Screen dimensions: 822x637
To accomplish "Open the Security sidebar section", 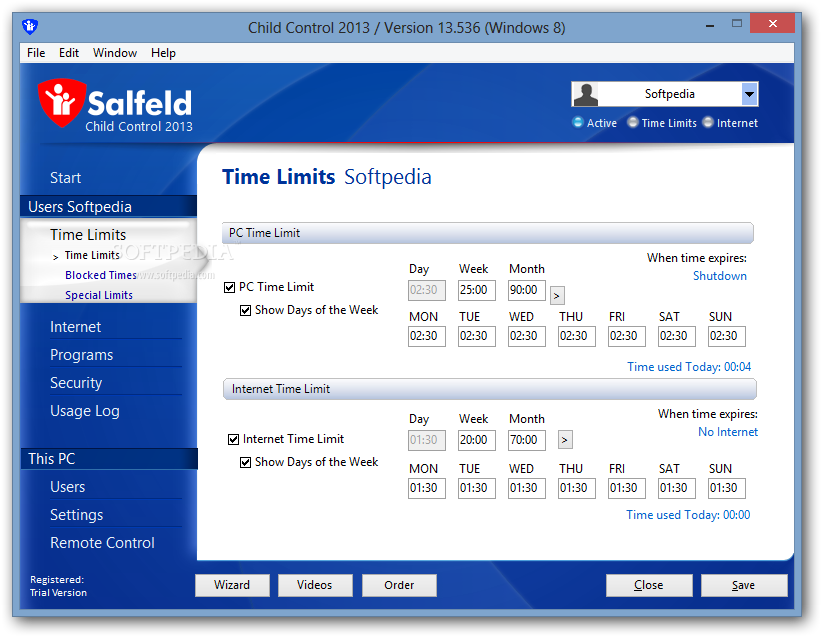I will [x=76, y=383].
